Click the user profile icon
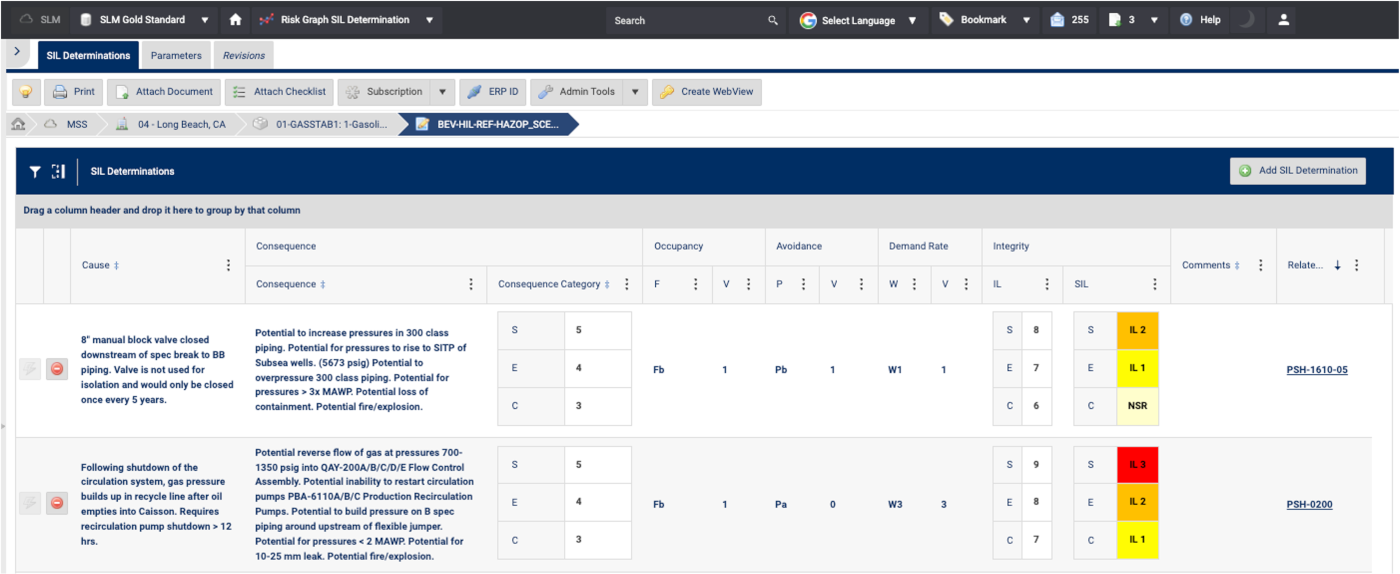This screenshot has width=1400, height=574. pyautogui.click(x=1284, y=20)
